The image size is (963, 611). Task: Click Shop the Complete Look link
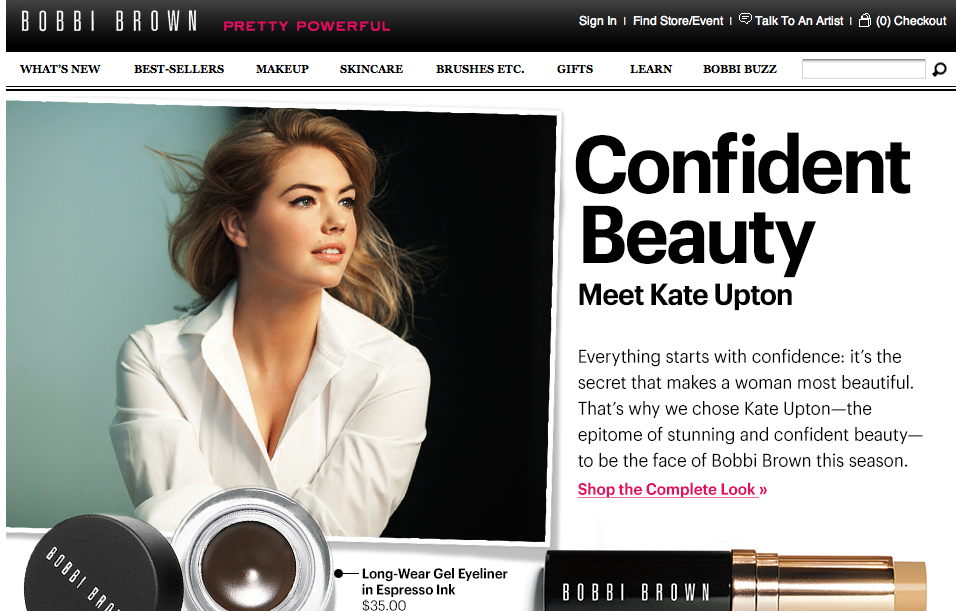tap(672, 489)
